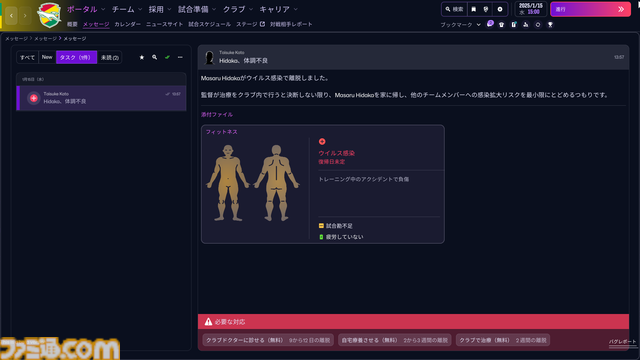Select the メッセージ sub-tab
The image size is (640, 360).
[96, 24]
